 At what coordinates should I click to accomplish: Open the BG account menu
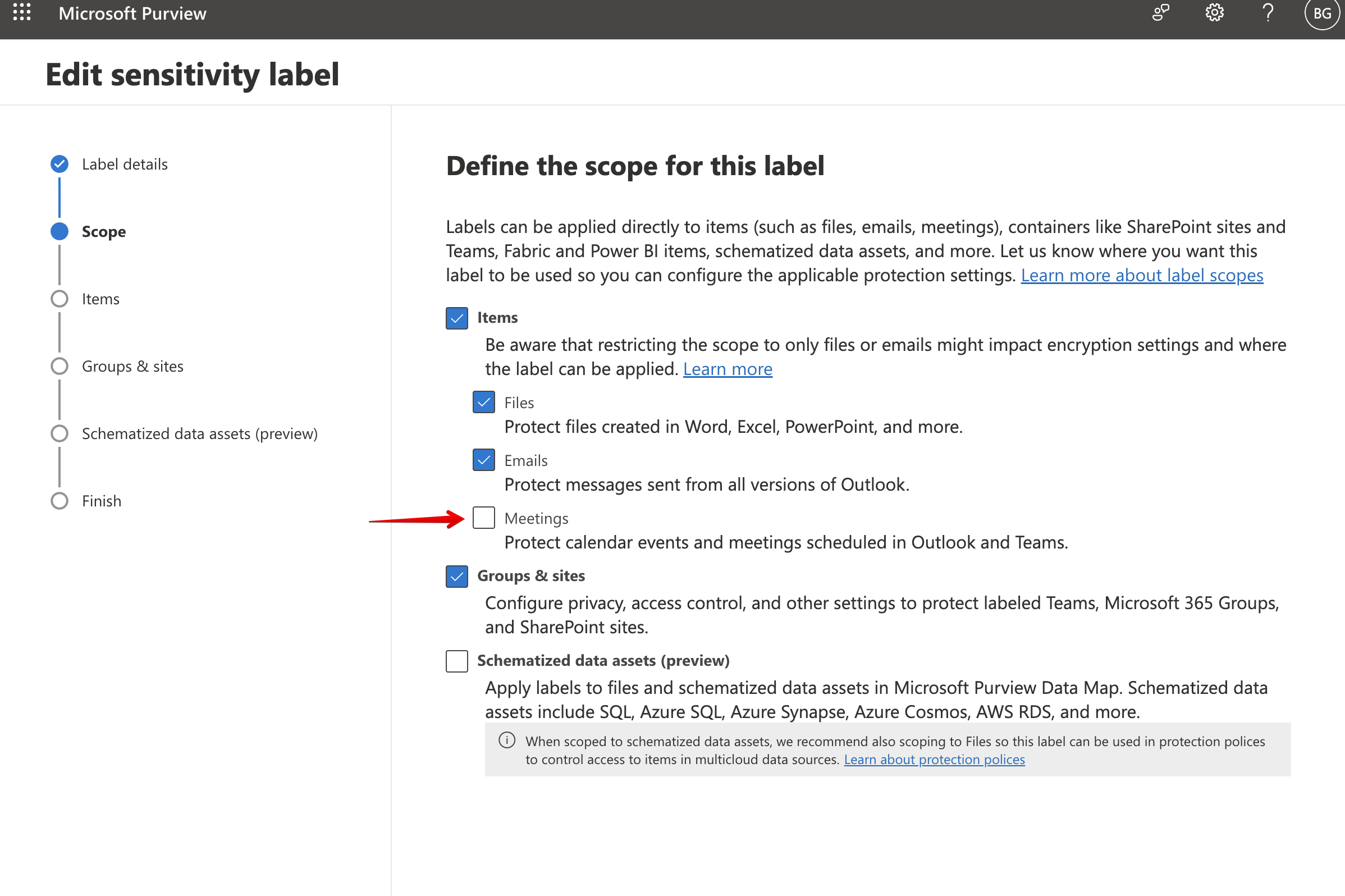[1322, 12]
